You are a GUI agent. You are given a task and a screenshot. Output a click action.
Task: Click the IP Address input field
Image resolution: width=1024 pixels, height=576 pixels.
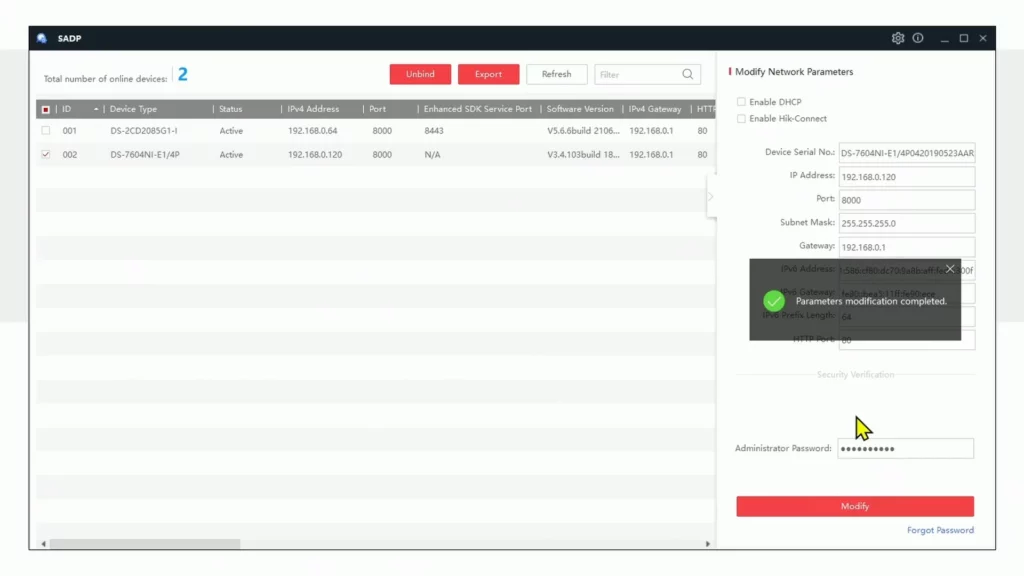(x=906, y=175)
